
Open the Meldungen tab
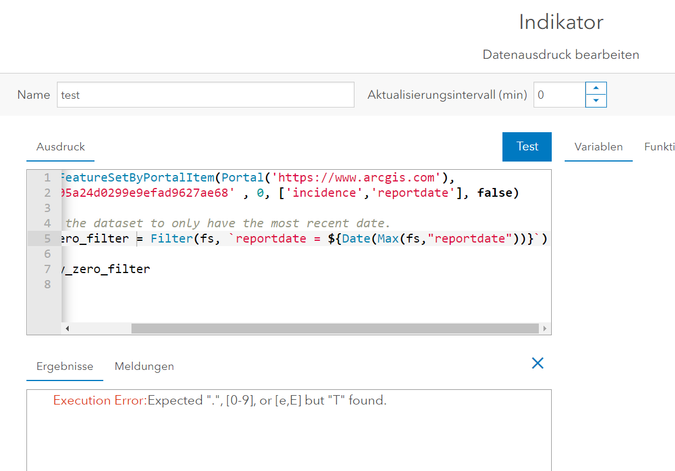pyautogui.click(x=144, y=366)
